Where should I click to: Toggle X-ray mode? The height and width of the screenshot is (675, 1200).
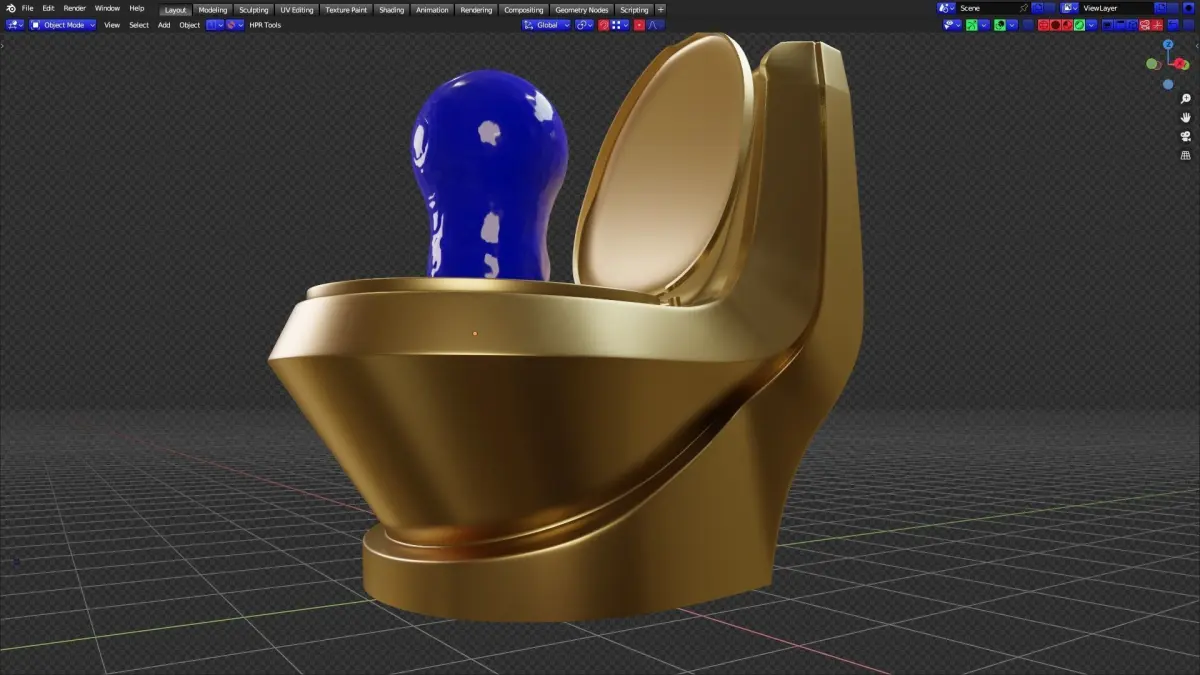click(x=1028, y=25)
